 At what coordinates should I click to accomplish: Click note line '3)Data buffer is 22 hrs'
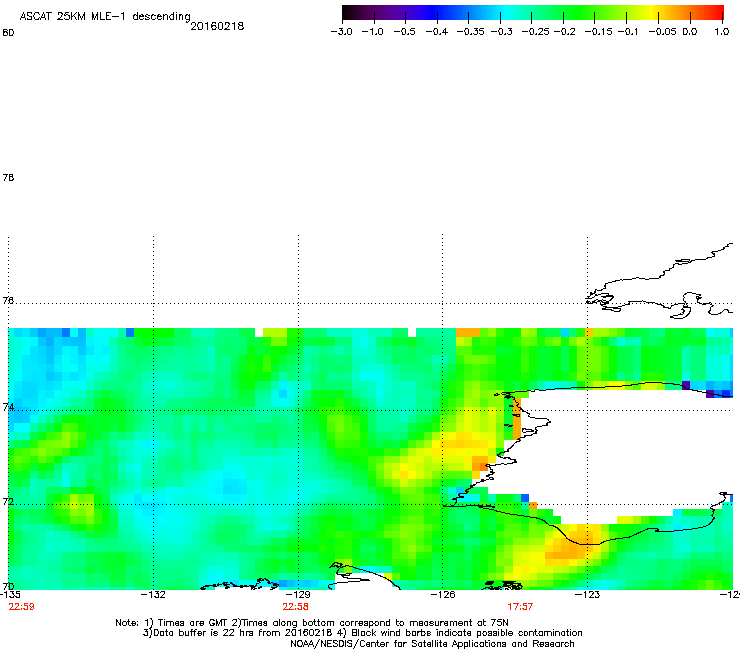point(362,633)
